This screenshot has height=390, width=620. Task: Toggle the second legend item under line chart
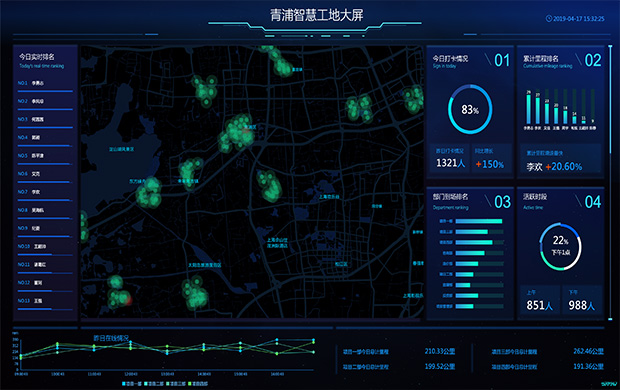tap(154, 384)
